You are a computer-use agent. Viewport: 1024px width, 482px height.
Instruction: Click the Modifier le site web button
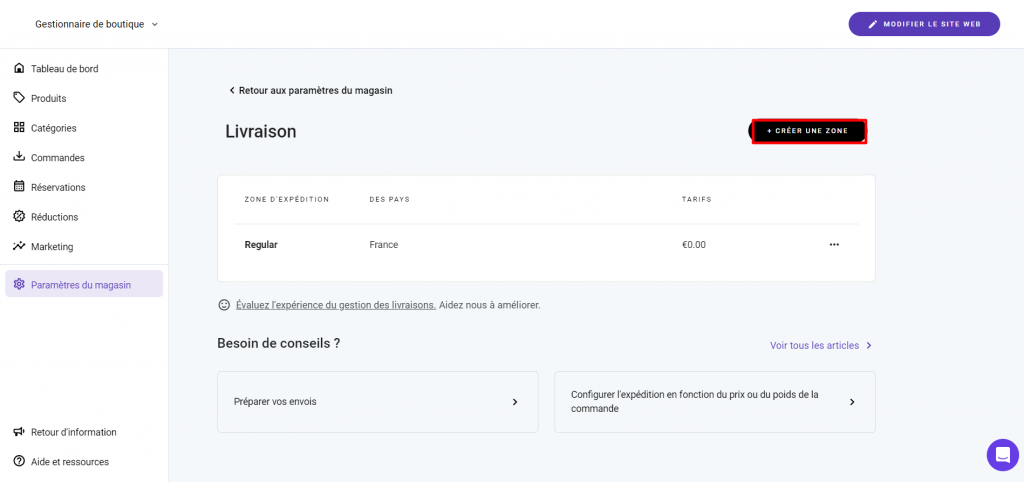pos(924,24)
